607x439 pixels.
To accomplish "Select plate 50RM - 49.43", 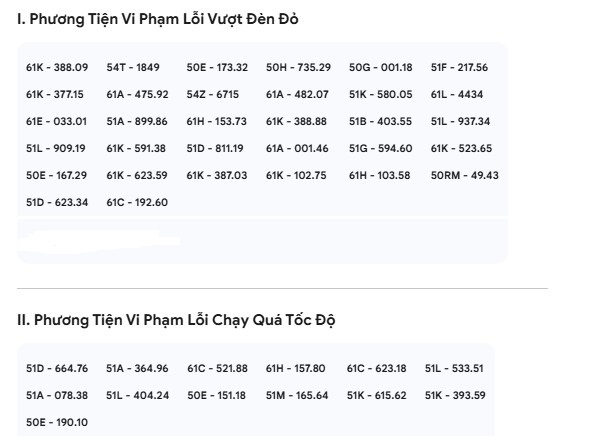I will tap(465, 175).
